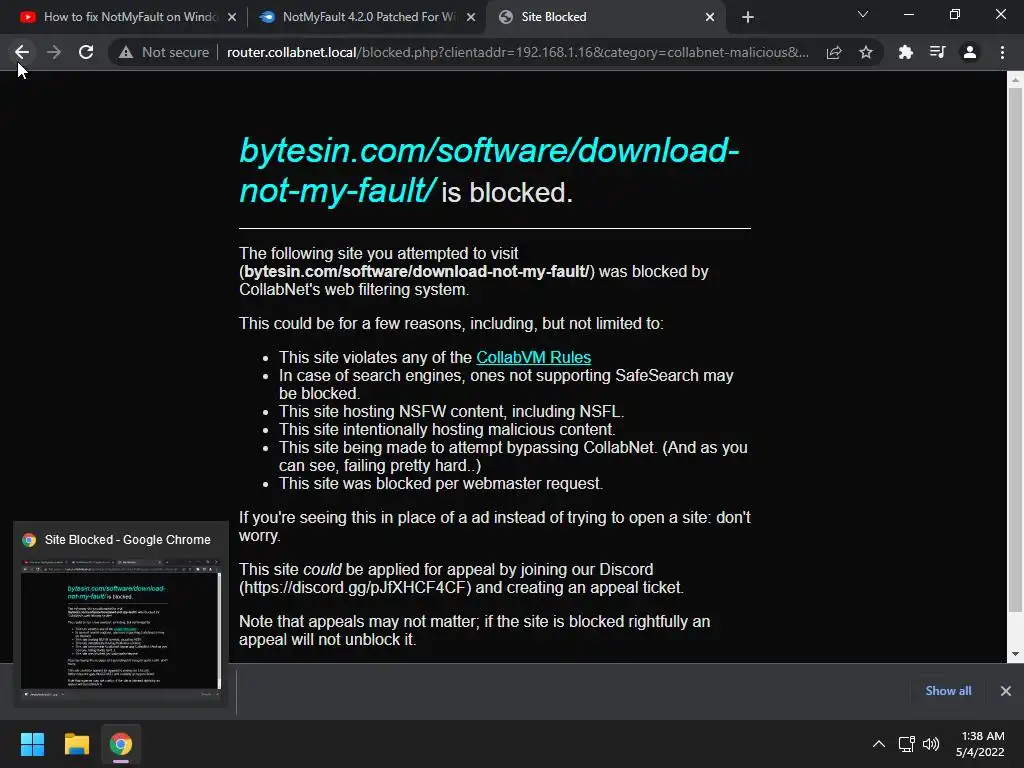Click the address bar URL
This screenshot has height=768, width=1024.
[517, 52]
